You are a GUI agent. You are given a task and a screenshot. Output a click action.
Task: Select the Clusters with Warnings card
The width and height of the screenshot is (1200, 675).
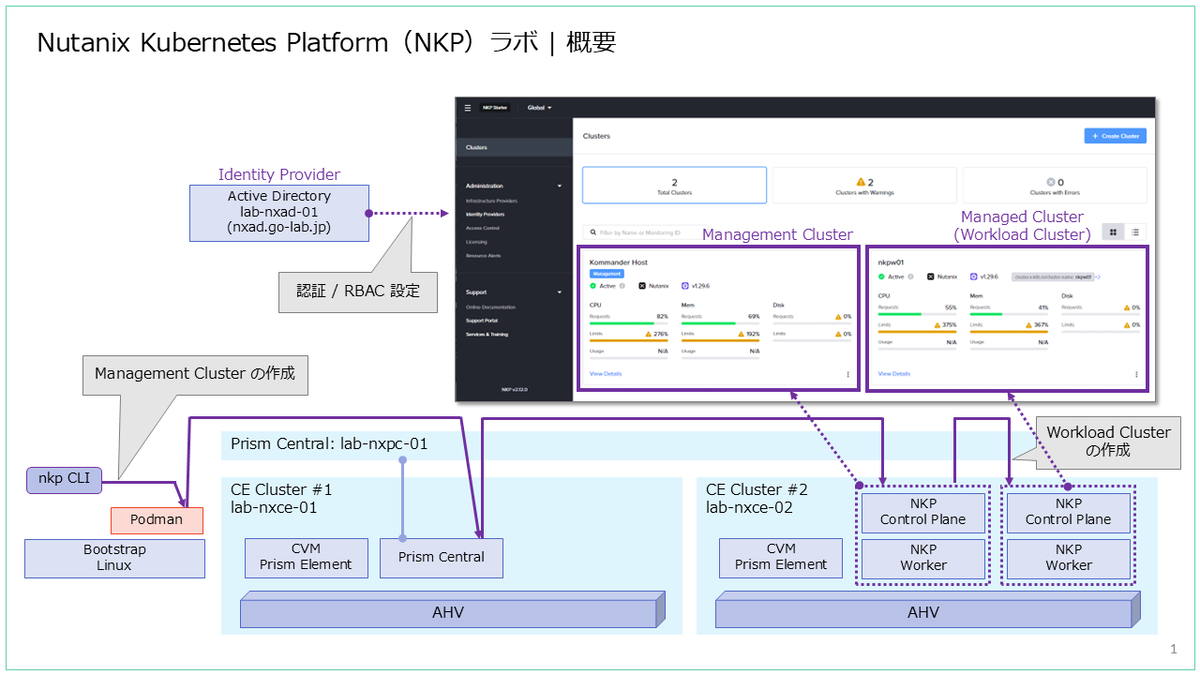(x=864, y=185)
